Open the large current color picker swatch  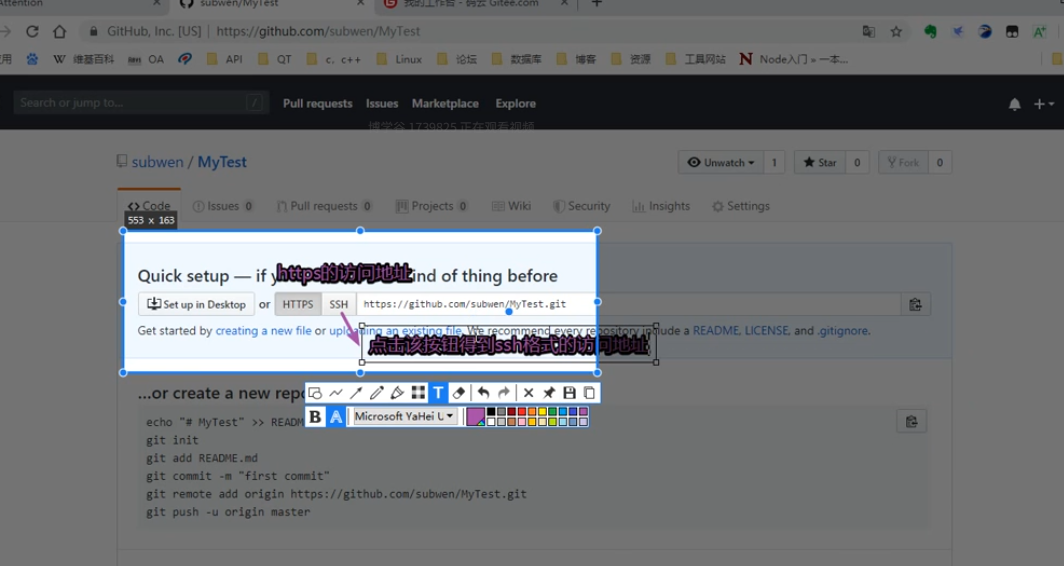(476, 416)
